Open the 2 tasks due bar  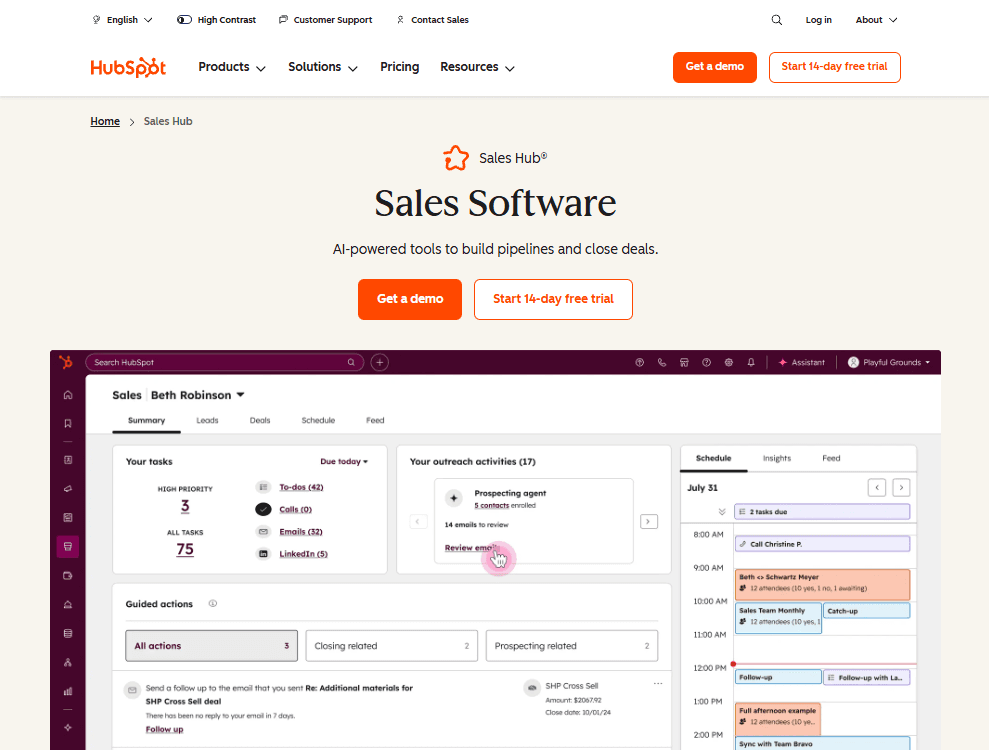822,512
